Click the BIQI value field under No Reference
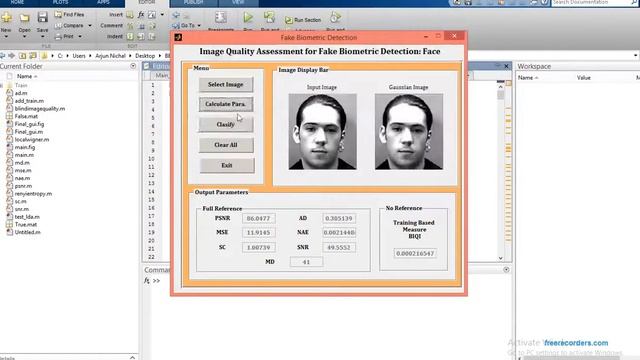This screenshot has height=360, width=640. (x=415, y=253)
